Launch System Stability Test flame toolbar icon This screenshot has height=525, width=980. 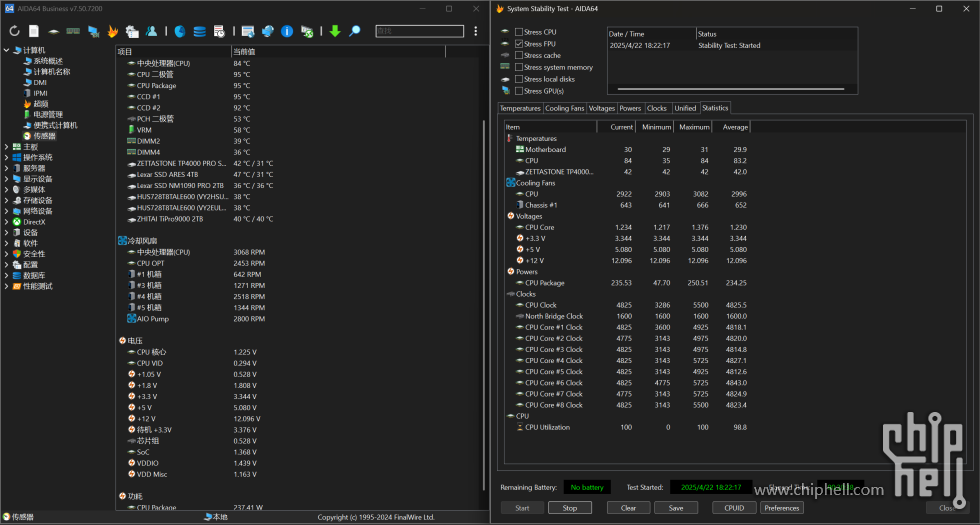[x=112, y=31]
